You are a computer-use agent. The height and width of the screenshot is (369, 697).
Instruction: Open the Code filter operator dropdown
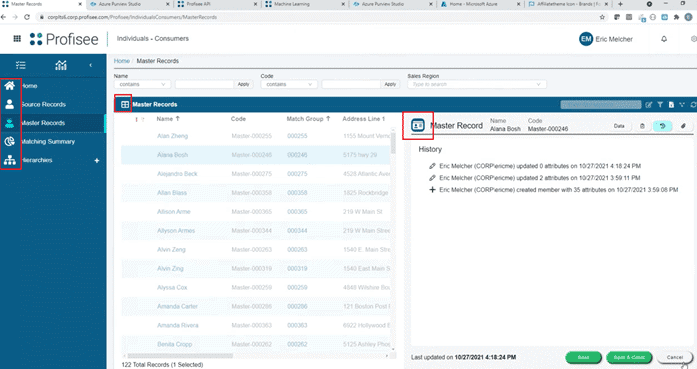[289, 84]
